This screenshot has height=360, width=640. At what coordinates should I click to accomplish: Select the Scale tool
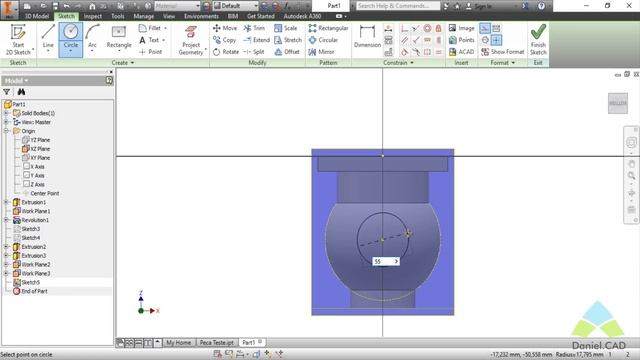point(286,28)
